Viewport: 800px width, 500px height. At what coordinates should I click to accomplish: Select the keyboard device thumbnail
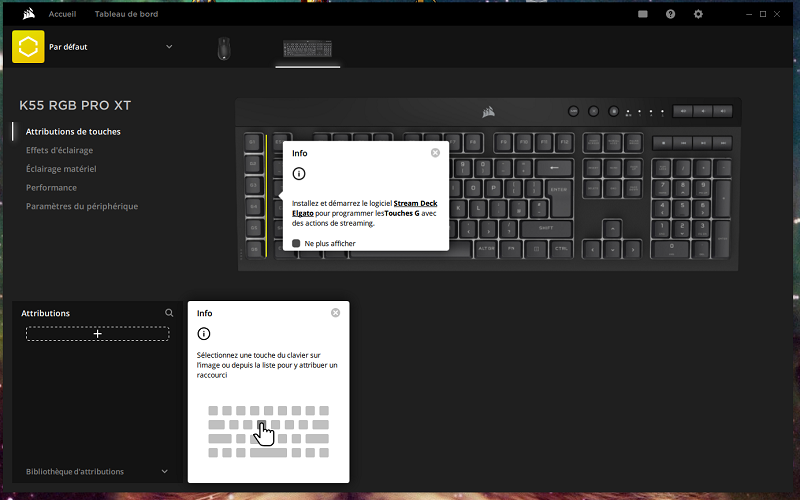[x=308, y=48]
